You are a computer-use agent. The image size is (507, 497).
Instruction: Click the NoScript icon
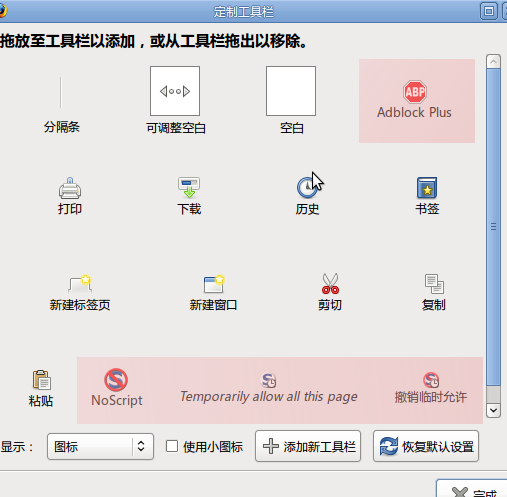(x=116, y=380)
